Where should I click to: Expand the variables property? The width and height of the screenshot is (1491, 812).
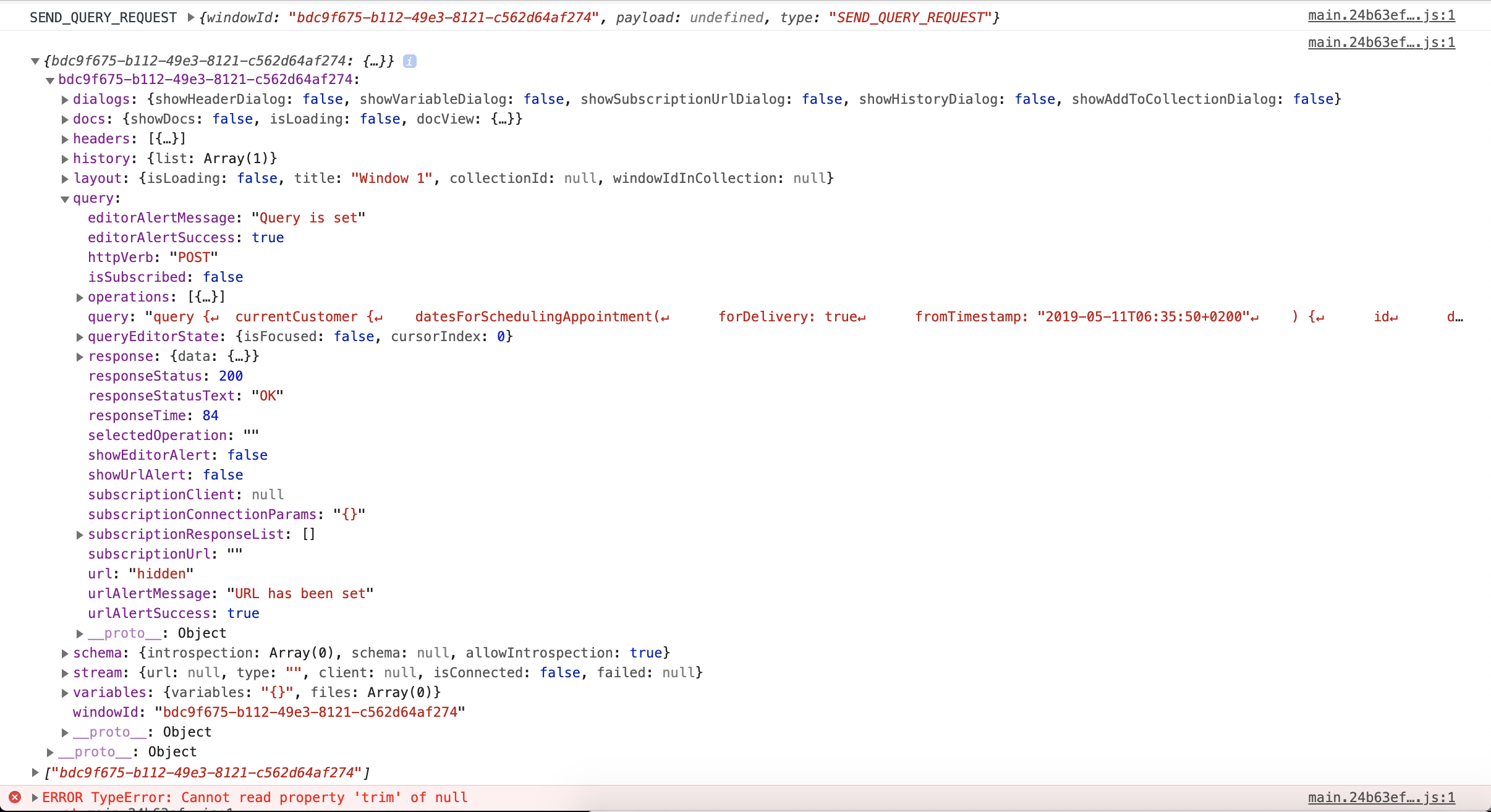(x=65, y=693)
